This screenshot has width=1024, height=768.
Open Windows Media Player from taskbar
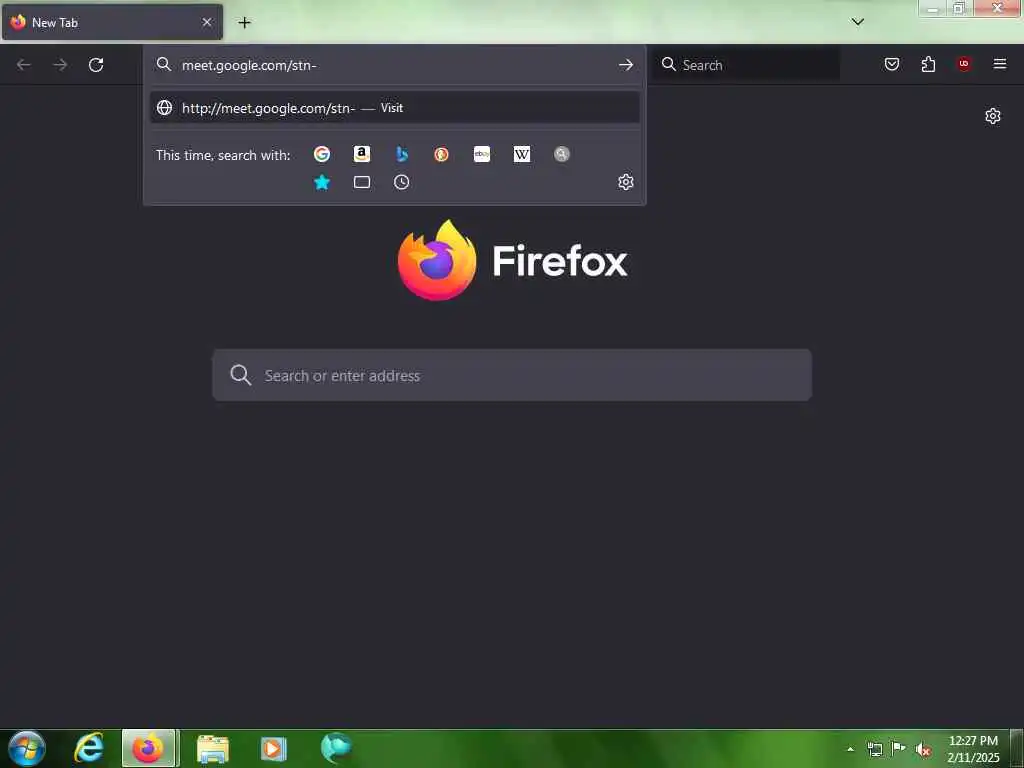coord(274,749)
